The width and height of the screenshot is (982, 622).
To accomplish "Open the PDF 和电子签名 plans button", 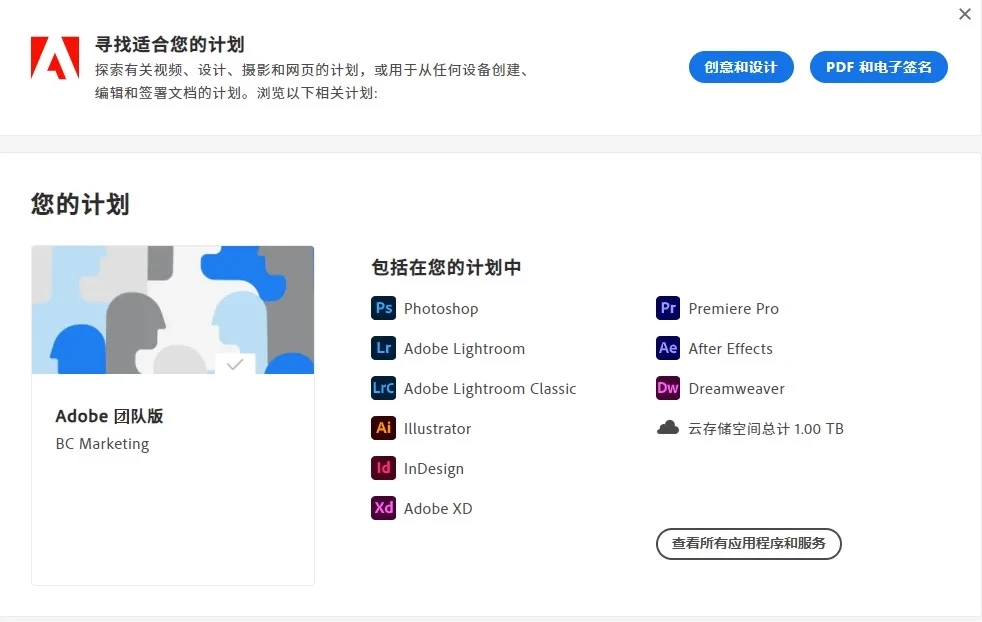I will [879, 67].
